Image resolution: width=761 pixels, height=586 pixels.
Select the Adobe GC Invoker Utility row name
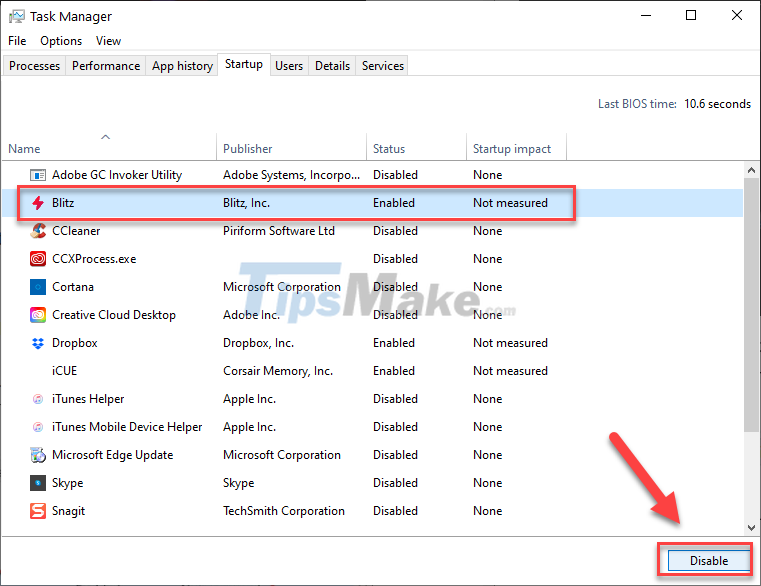(x=117, y=175)
